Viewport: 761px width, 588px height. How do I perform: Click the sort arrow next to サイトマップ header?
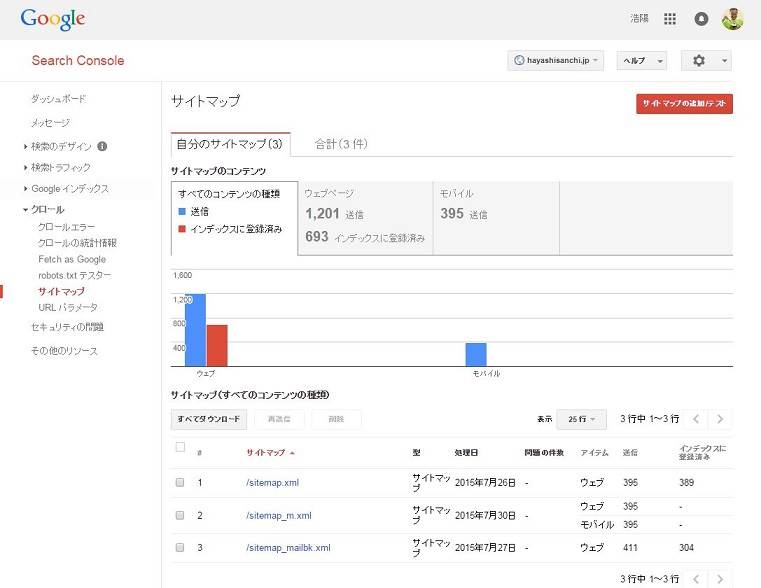coord(292,453)
